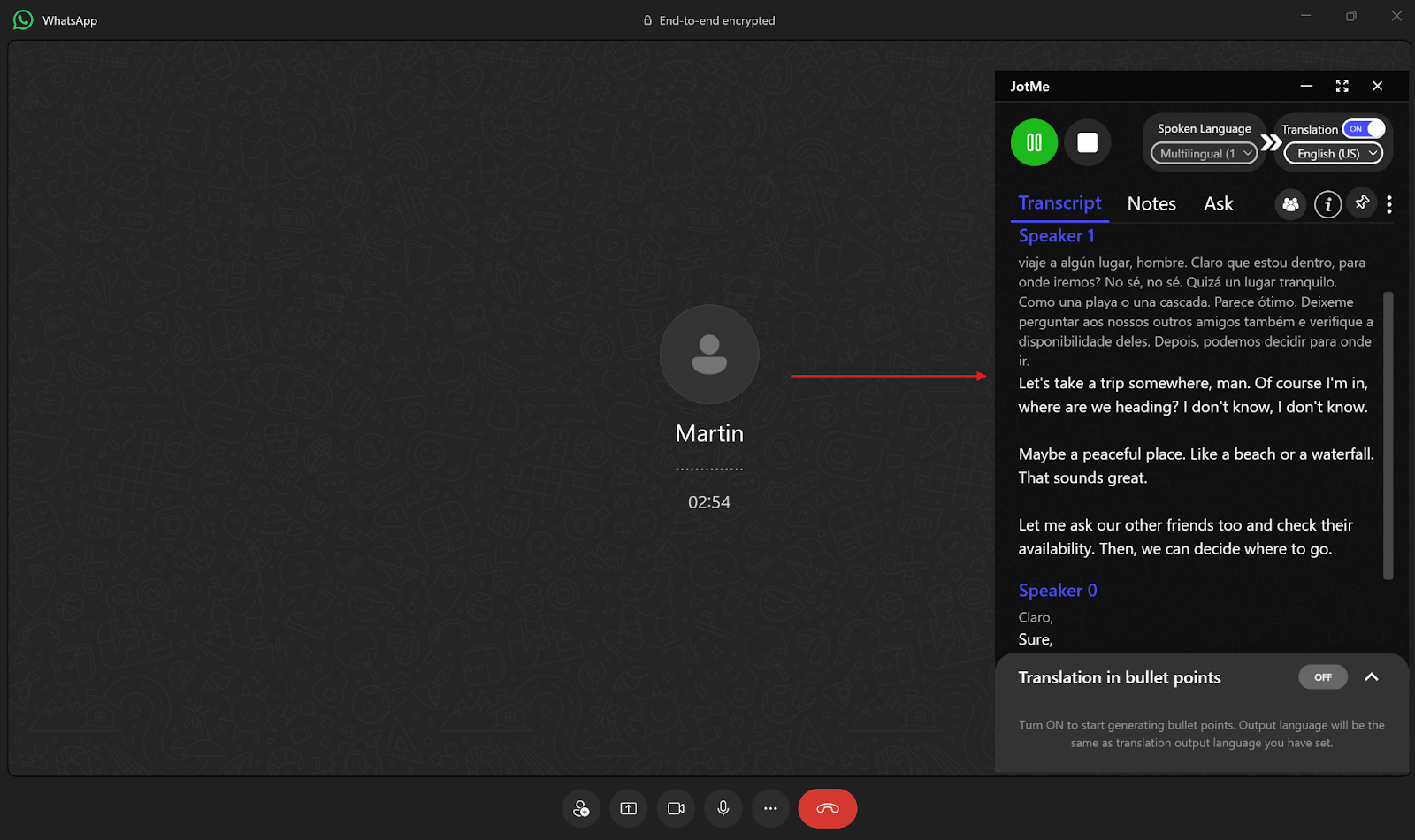Click the contact name Martin

coord(709,433)
